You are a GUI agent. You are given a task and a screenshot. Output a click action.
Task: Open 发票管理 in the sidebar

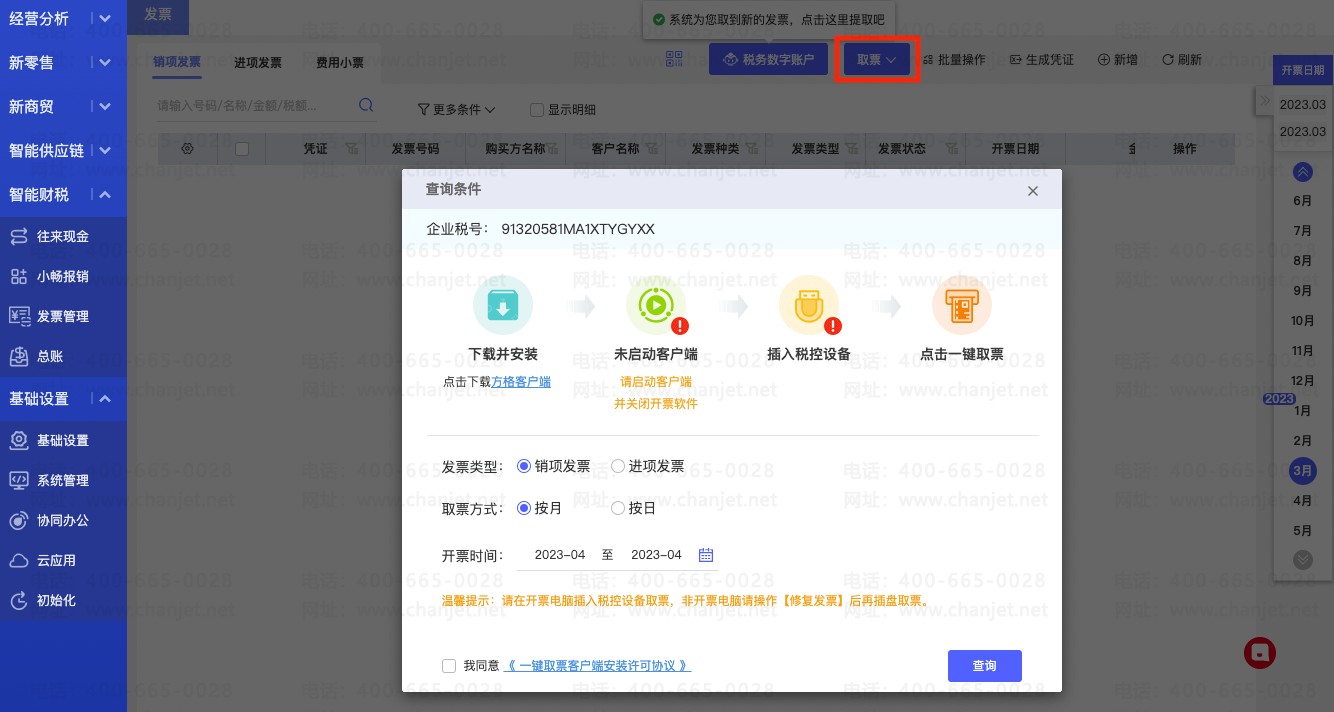[63, 316]
